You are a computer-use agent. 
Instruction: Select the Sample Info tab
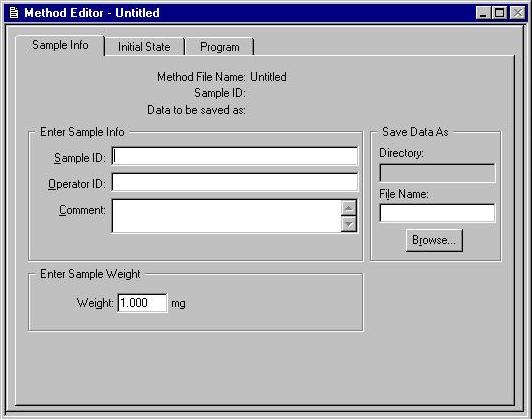[x=60, y=45]
